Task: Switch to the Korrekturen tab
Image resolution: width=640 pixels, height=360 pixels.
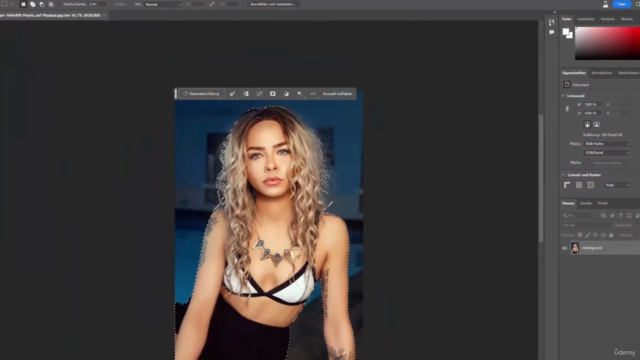Action: tap(602, 73)
